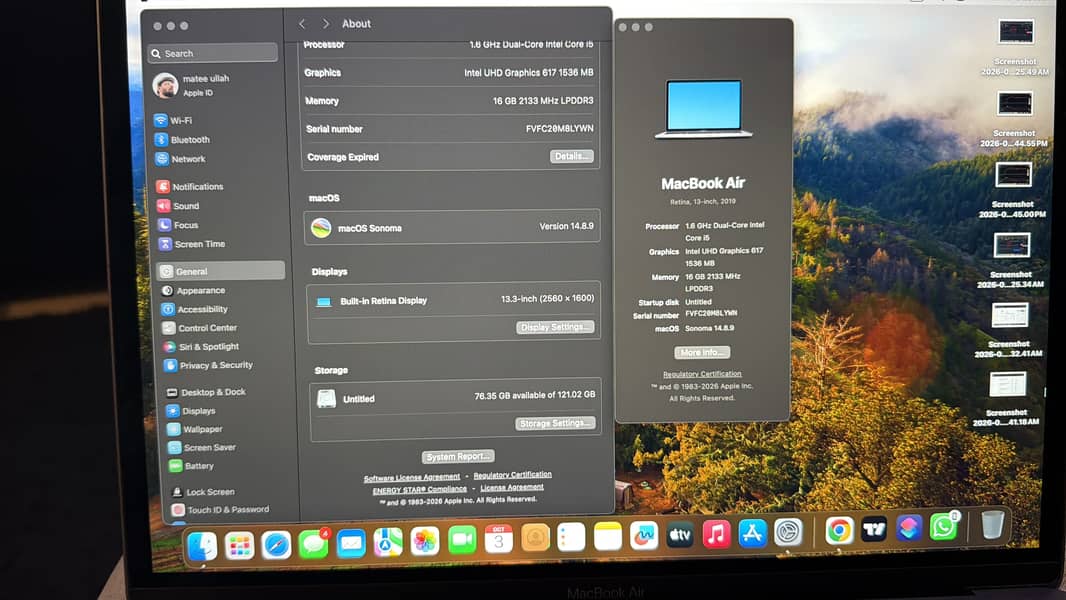Click System Settings icon in the Dock

click(788, 532)
